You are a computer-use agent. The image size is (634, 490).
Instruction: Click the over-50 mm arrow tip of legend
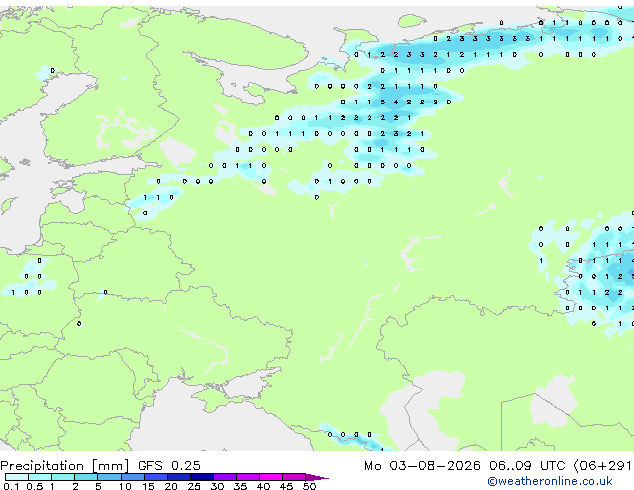coord(317,477)
